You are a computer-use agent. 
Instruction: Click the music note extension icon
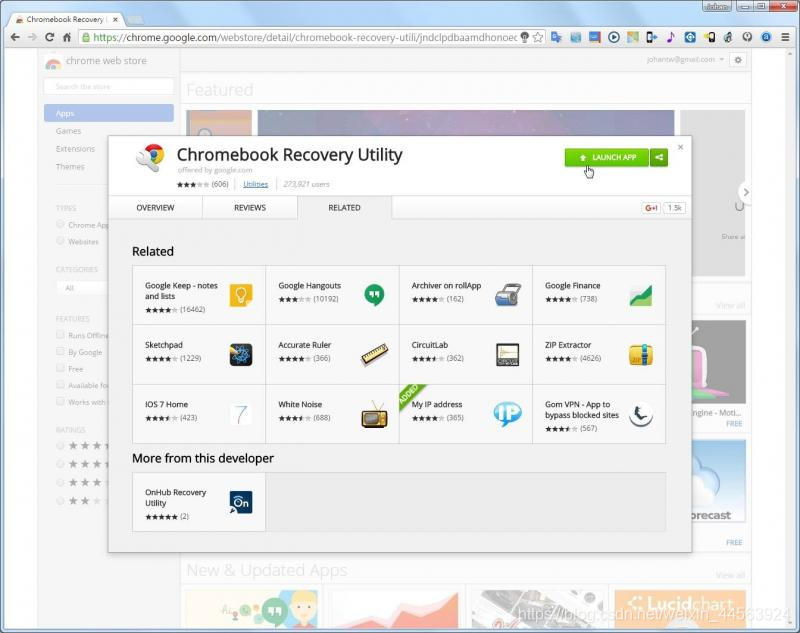click(x=670, y=37)
